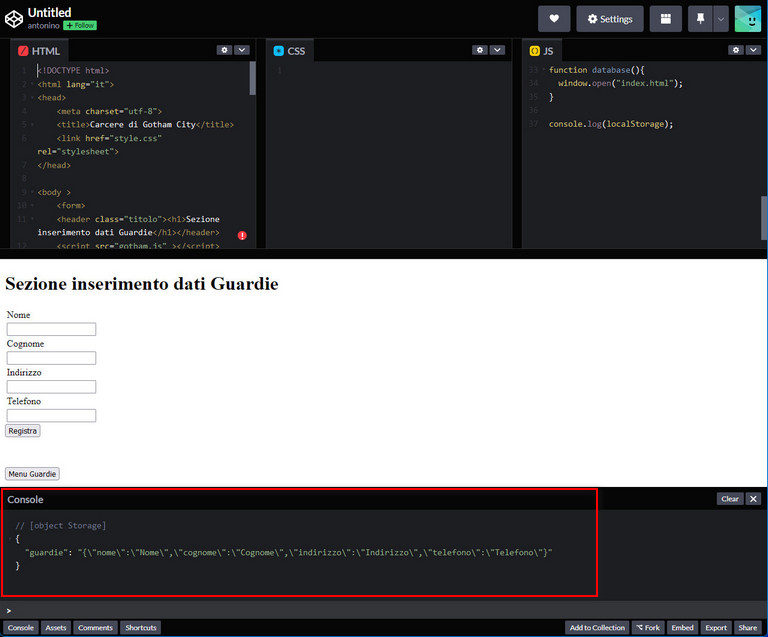This screenshot has height=637, width=768.
Task: Click the pin icon in header
Action: tap(700, 19)
